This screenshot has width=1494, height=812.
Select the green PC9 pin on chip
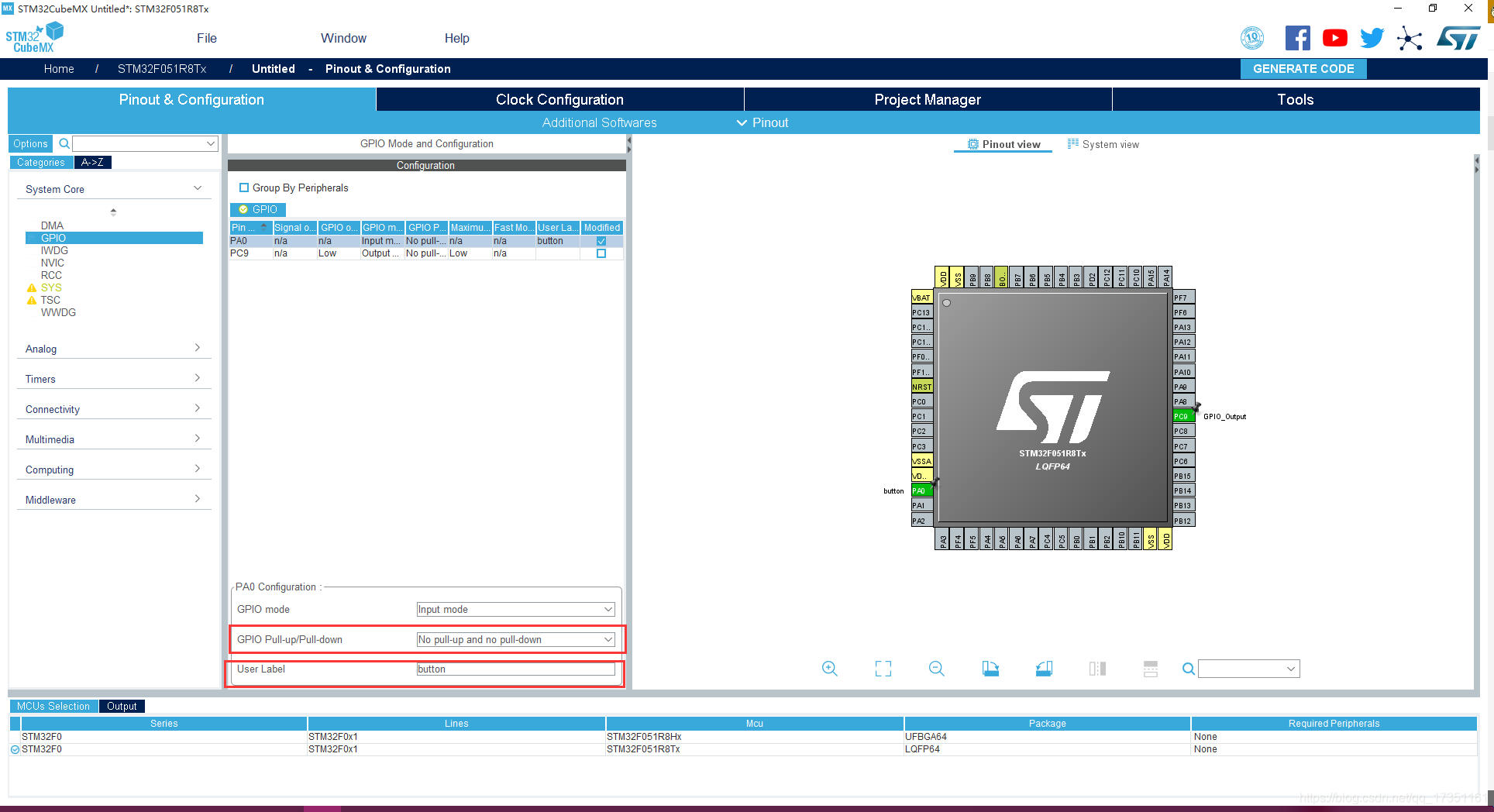point(1182,416)
